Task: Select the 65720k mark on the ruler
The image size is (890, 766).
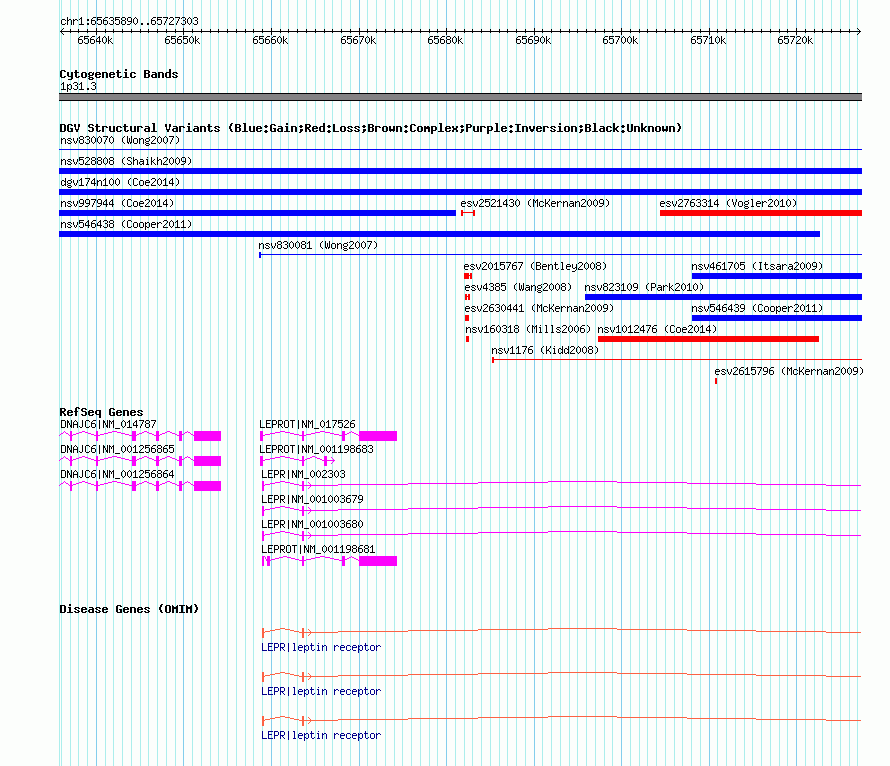Action: coord(795,40)
